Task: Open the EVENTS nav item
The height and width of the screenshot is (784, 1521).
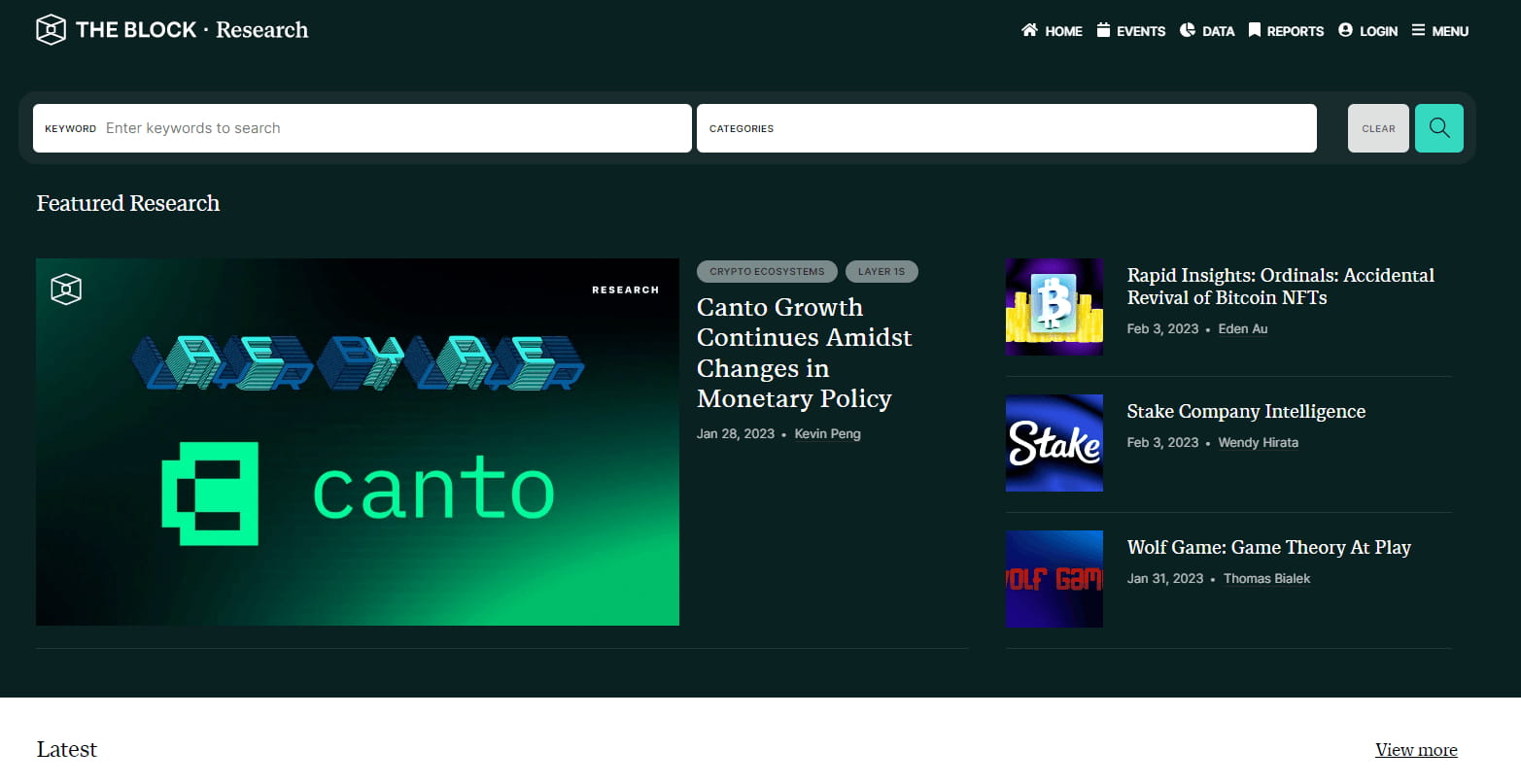Action: 1131,31
